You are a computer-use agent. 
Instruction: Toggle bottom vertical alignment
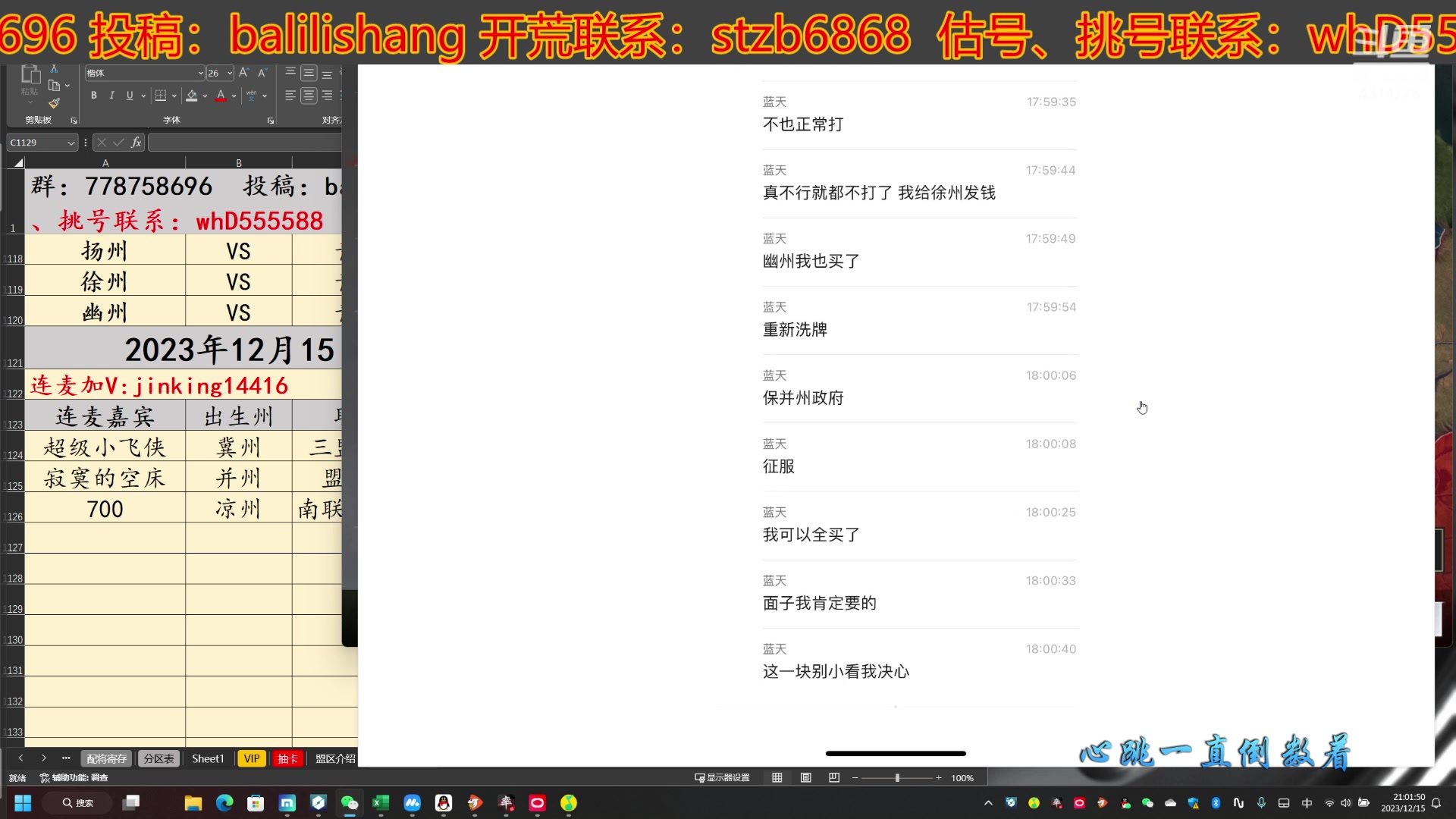pos(327,74)
